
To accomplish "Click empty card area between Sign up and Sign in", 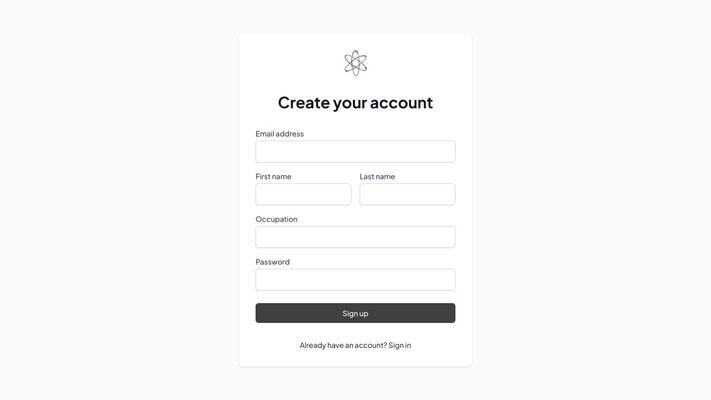I will point(355,332).
